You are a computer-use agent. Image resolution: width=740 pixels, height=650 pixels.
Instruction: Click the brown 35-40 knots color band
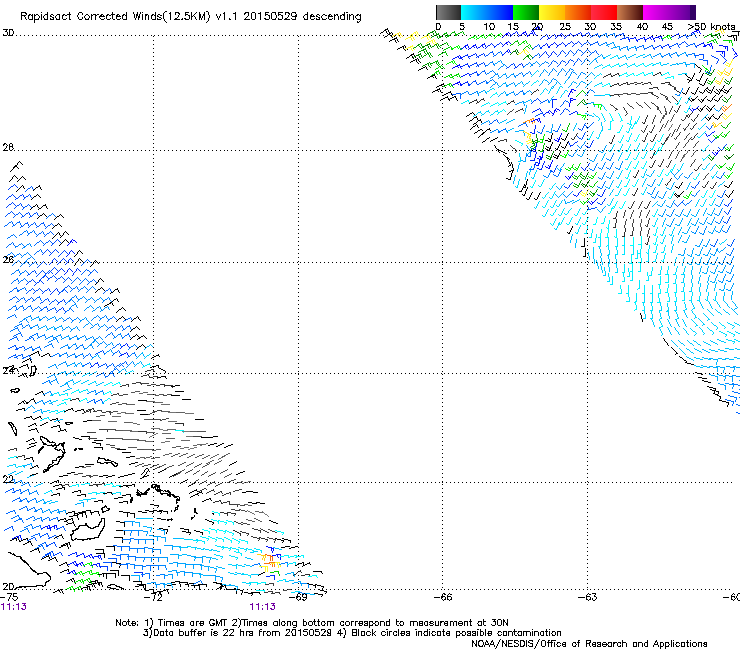(x=630, y=12)
